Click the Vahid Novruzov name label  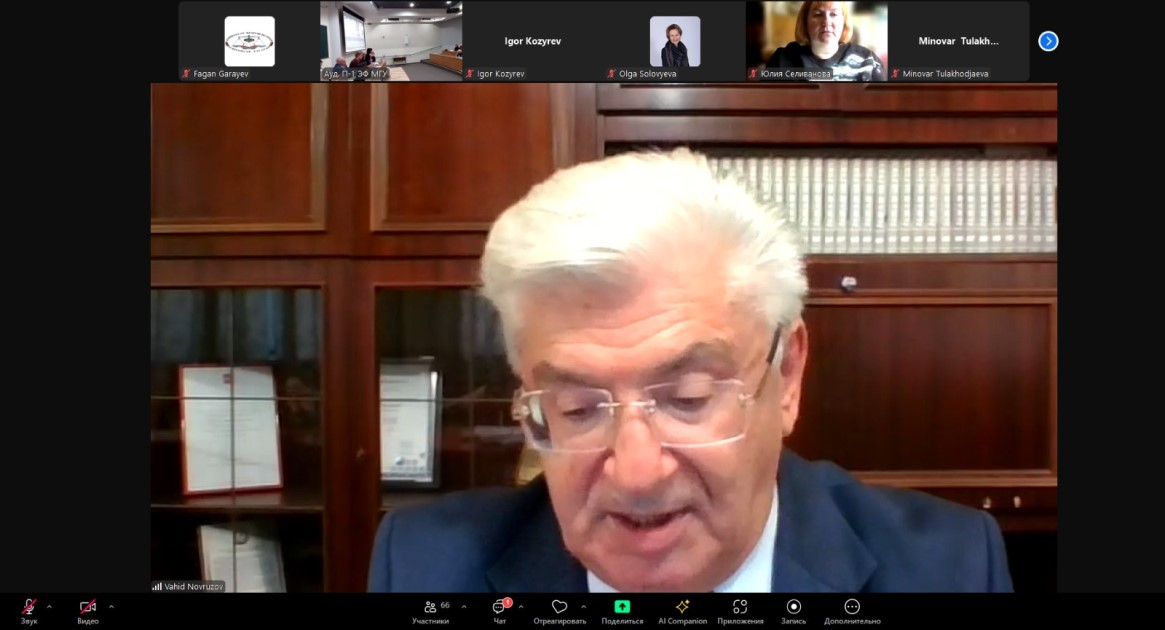188,586
